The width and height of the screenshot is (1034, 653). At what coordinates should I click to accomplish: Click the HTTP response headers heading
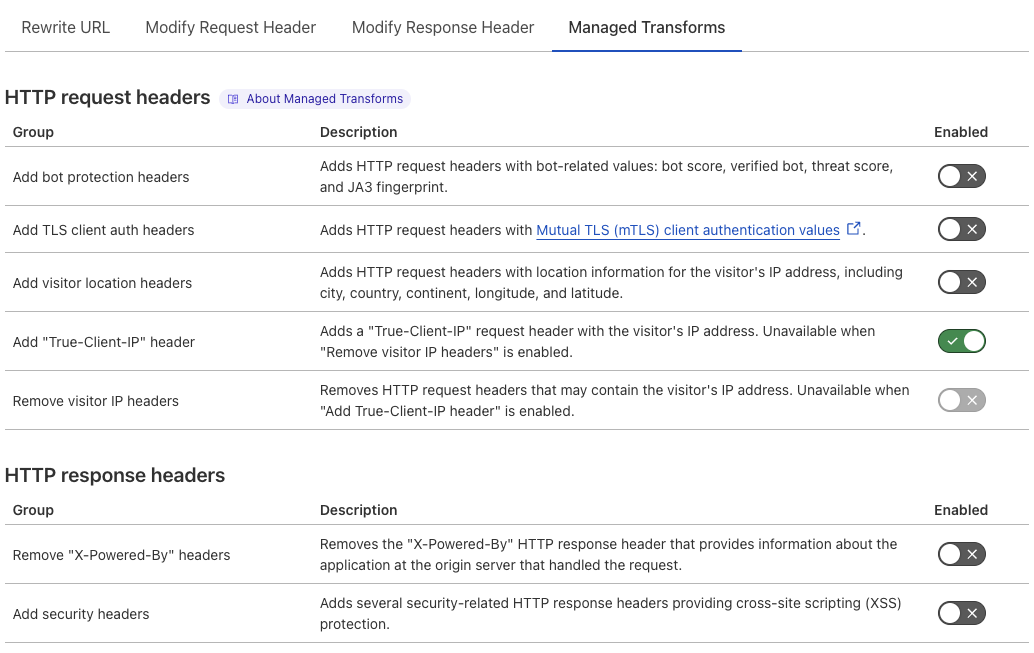pyautogui.click(x=113, y=475)
